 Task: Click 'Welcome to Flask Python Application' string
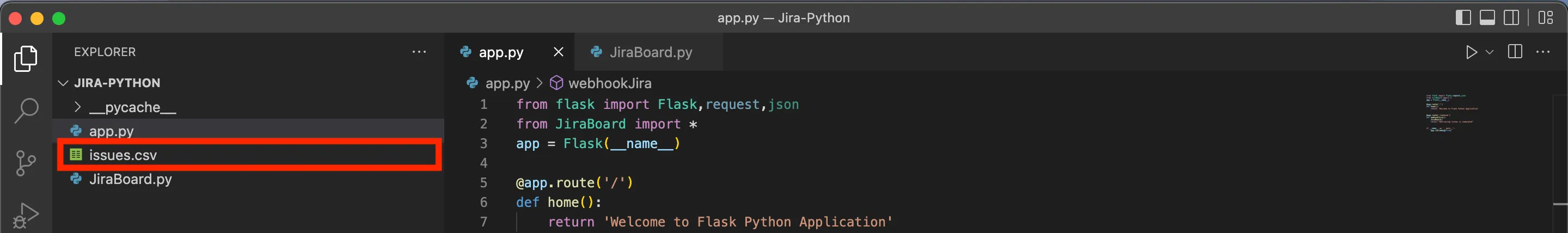(748, 222)
